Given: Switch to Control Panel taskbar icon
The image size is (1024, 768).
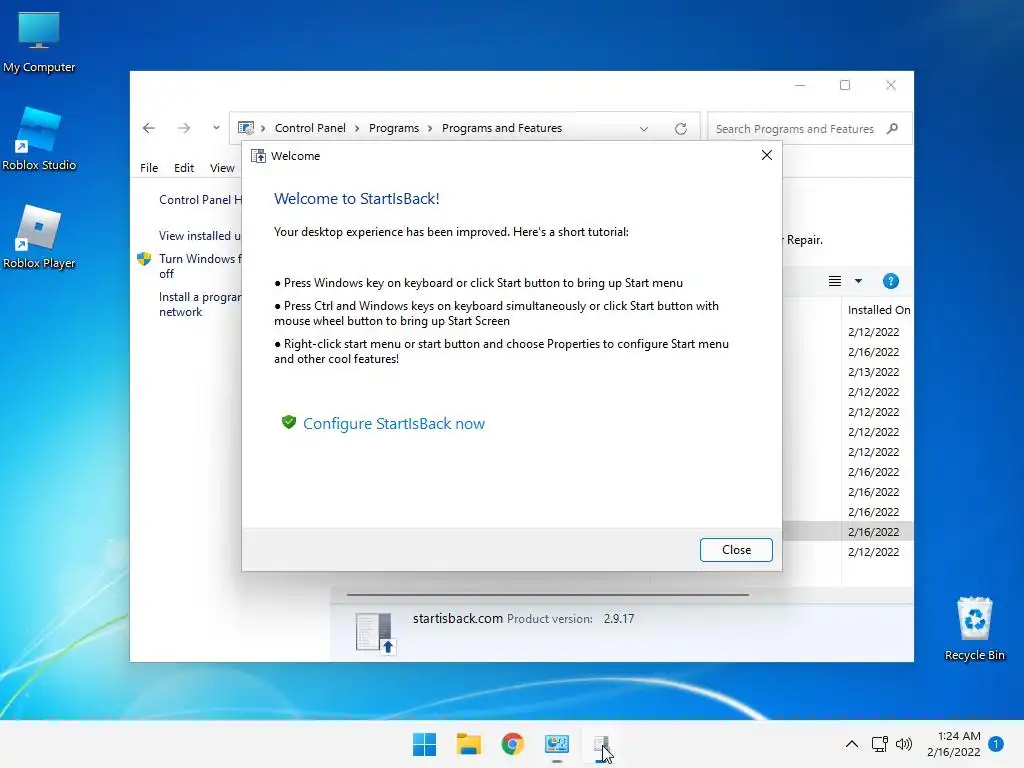Looking at the screenshot, I should coord(557,744).
